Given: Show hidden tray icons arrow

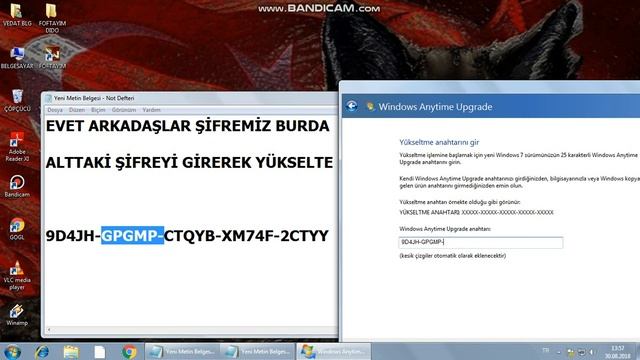Looking at the screenshot, I should pyautogui.click(x=558, y=352).
